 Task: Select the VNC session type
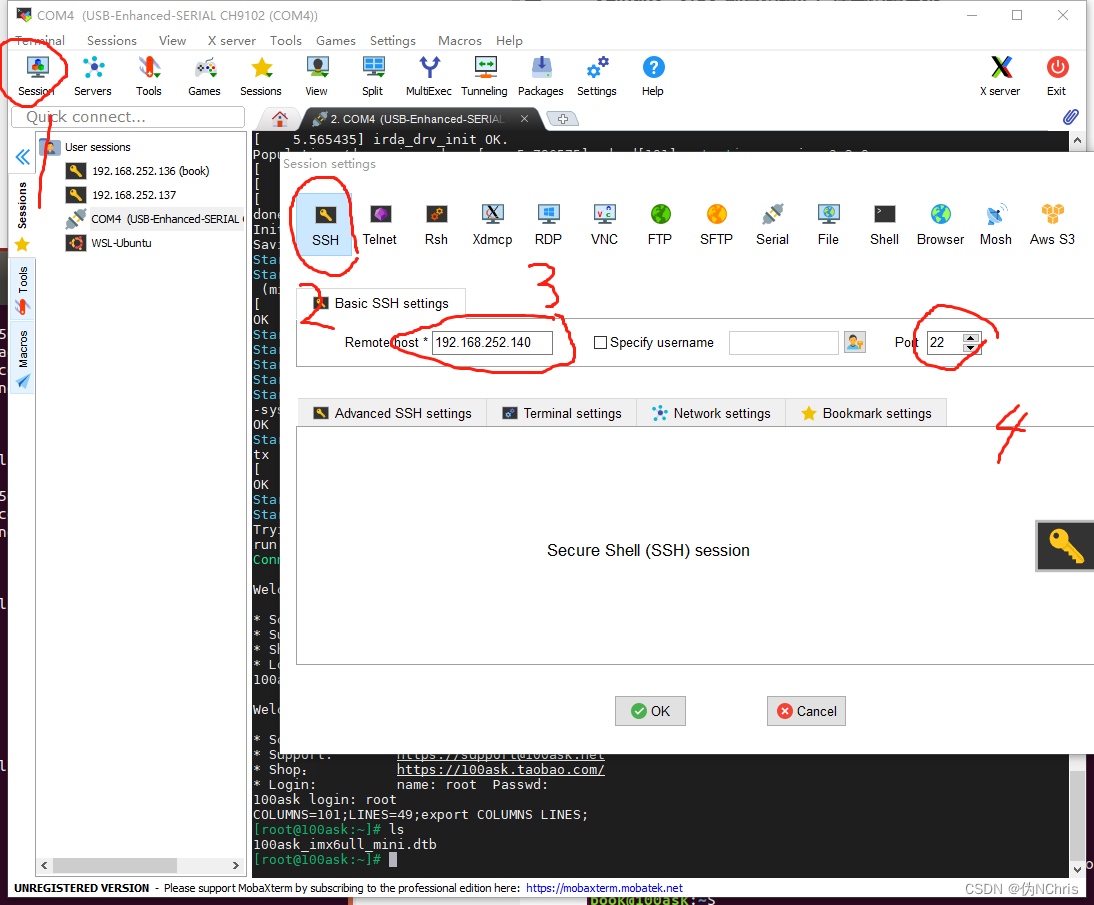click(604, 225)
